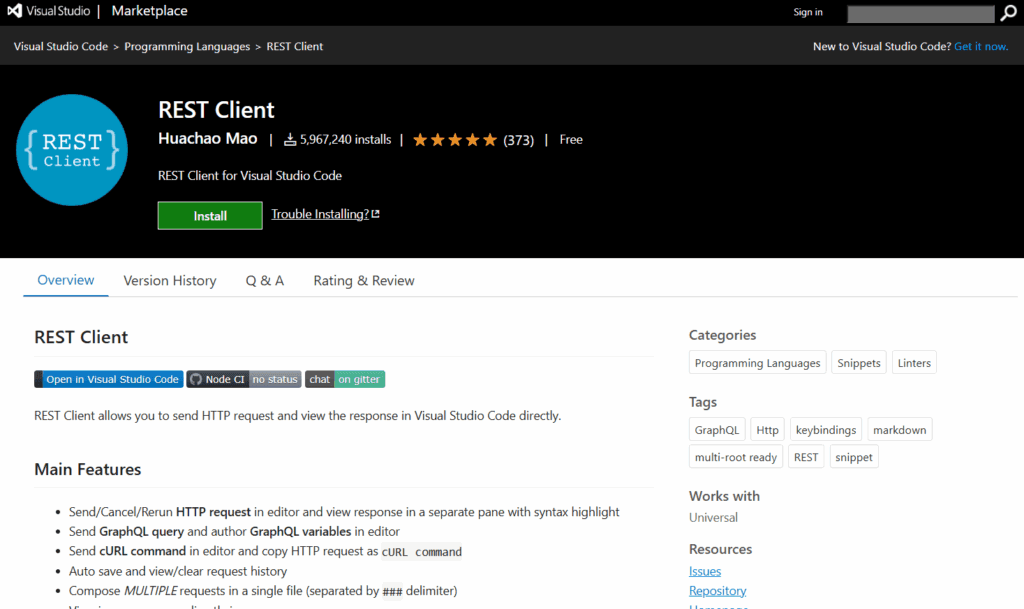The image size is (1024, 609).
Task: Click the '###' delimiter code text
Action: tap(392, 591)
